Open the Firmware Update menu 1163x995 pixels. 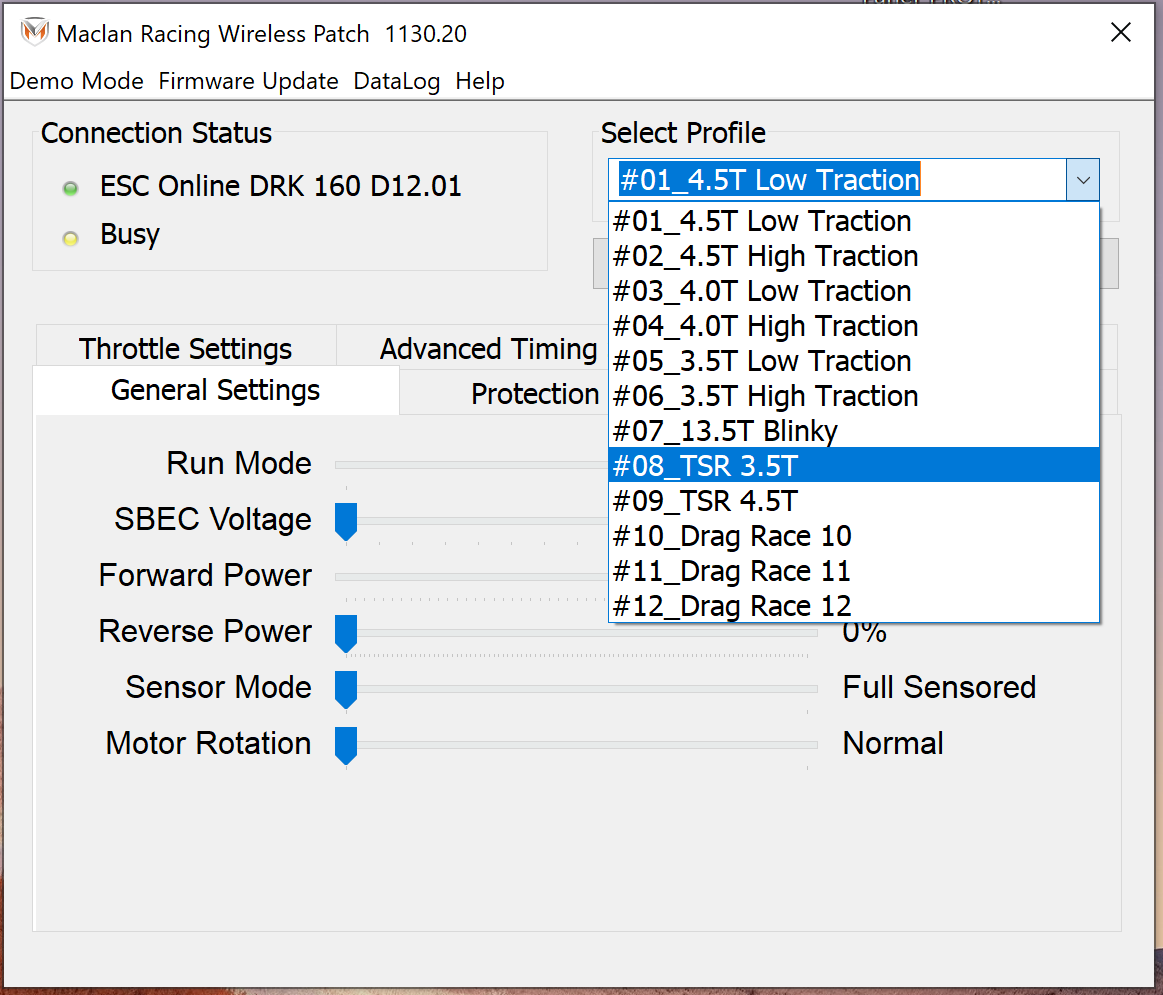click(248, 81)
